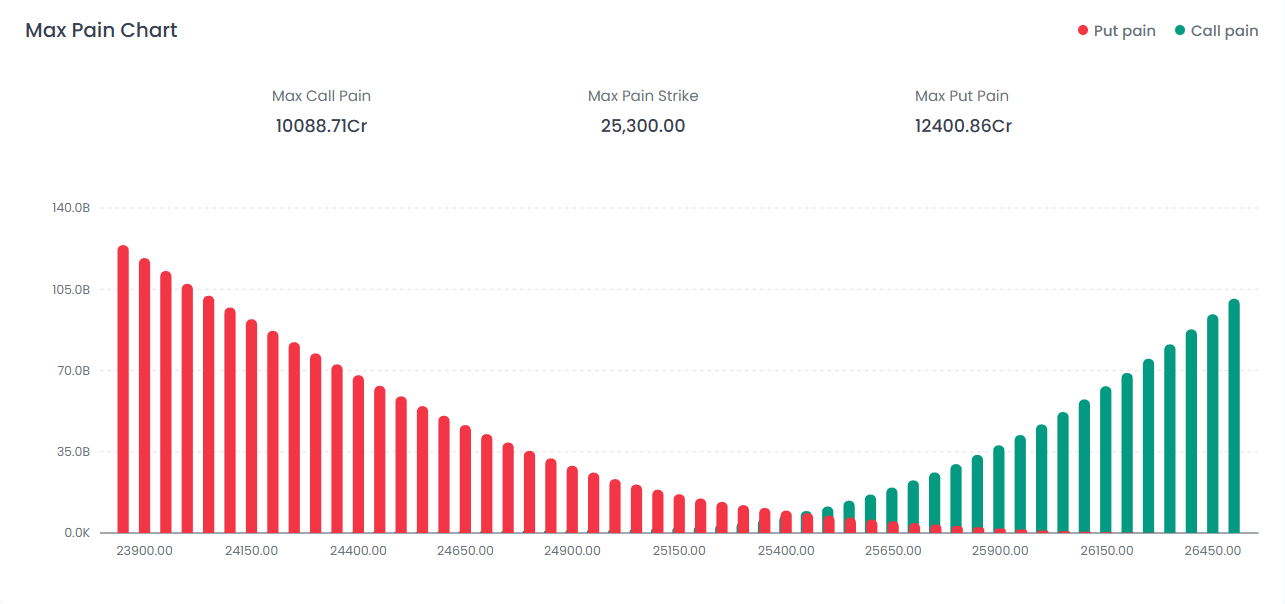The height and width of the screenshot is (604, 1285).
Task: Click the Max Put Pain value 12400.86Cr
Action: tap(963, 126)
